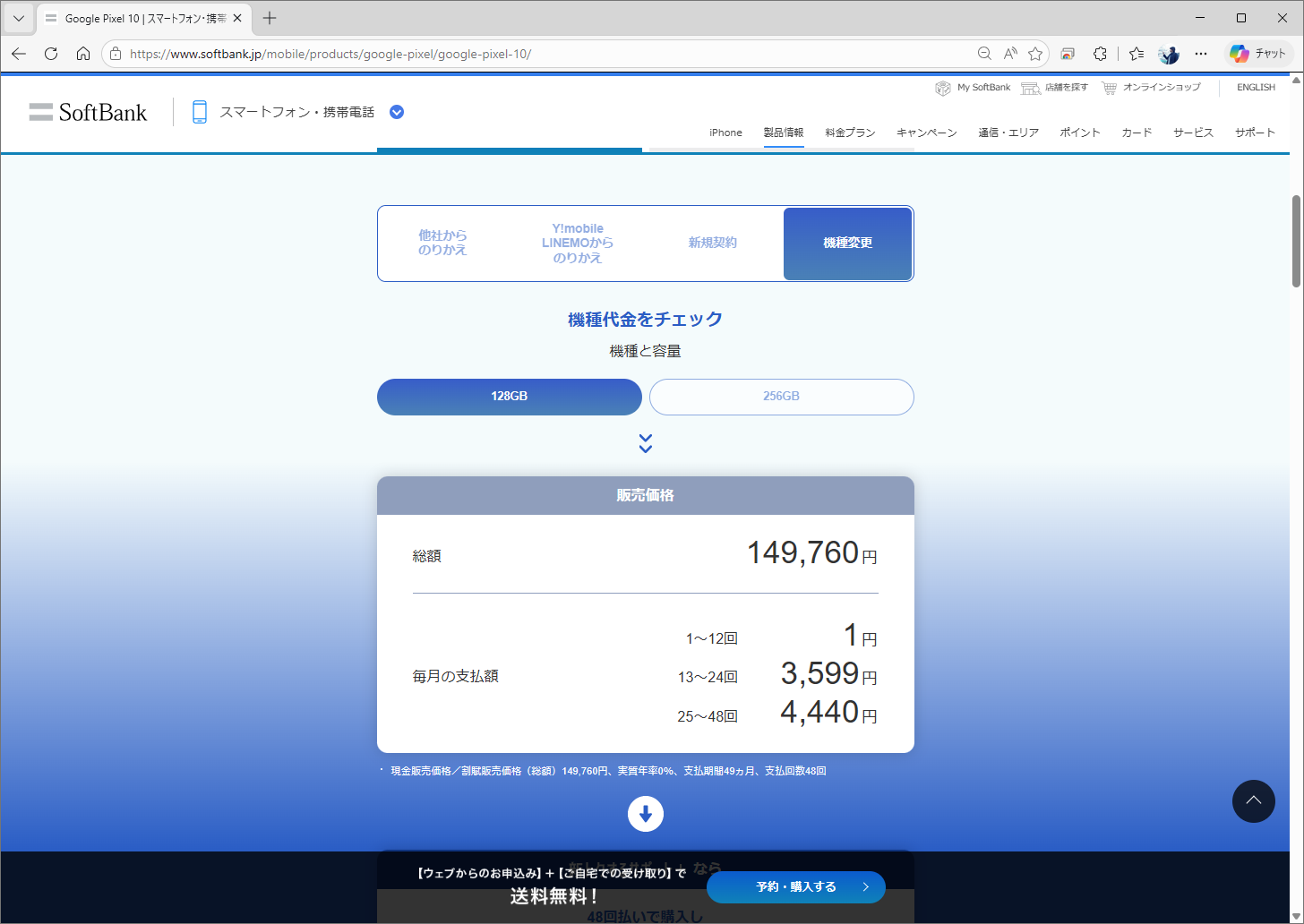The height and width of the screenshot is (924, 1304).
Task: Choose the 128GB capacity option
Action: click(x=510, y=397)
